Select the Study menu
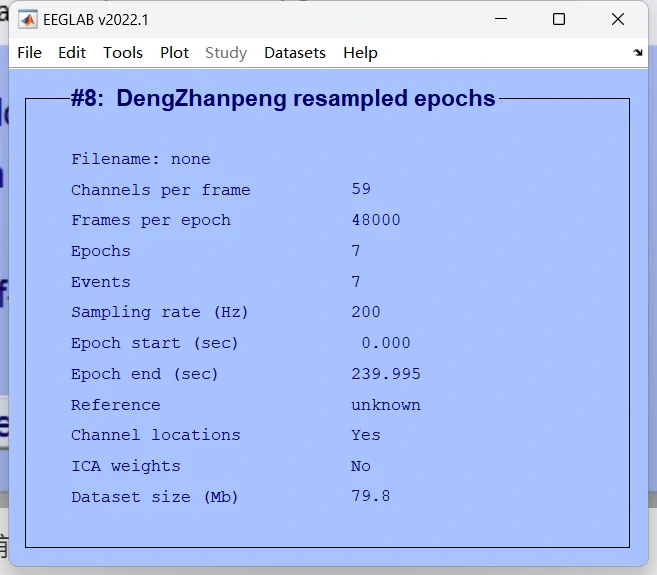 click(x=226, y=53)
